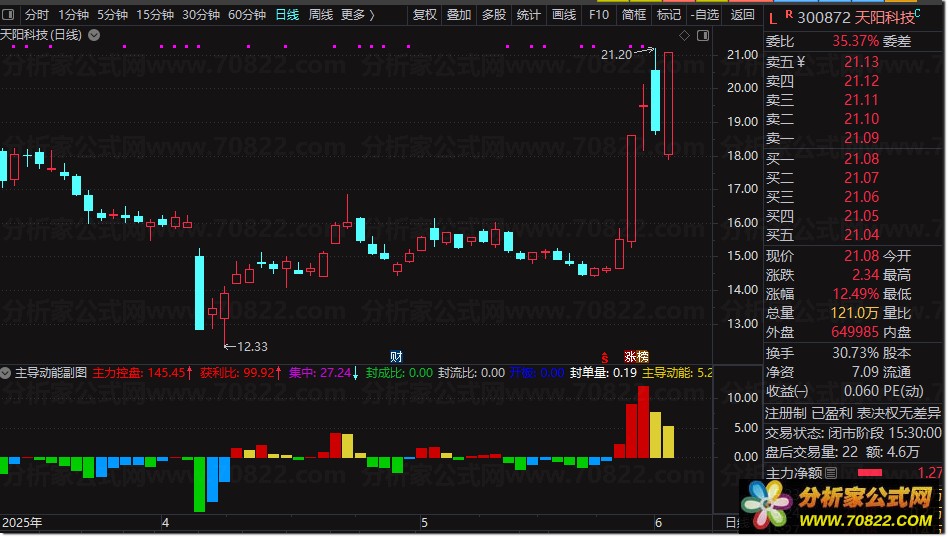Click 委比 value 35.37%
This screenshot has height=537, width=949.
[855, 41]
